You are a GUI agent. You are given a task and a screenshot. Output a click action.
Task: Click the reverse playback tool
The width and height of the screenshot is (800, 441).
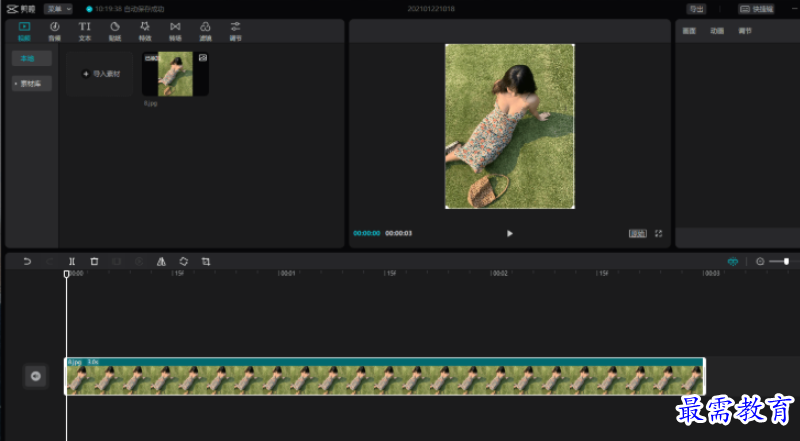click(x=139, y=261)
